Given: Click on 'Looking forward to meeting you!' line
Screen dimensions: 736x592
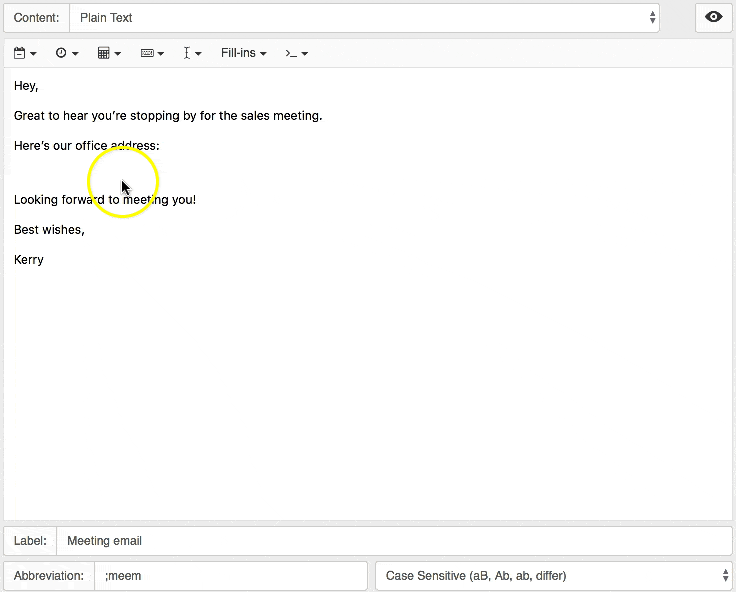Looking at the screenshot, I should [x=105, y=200].
